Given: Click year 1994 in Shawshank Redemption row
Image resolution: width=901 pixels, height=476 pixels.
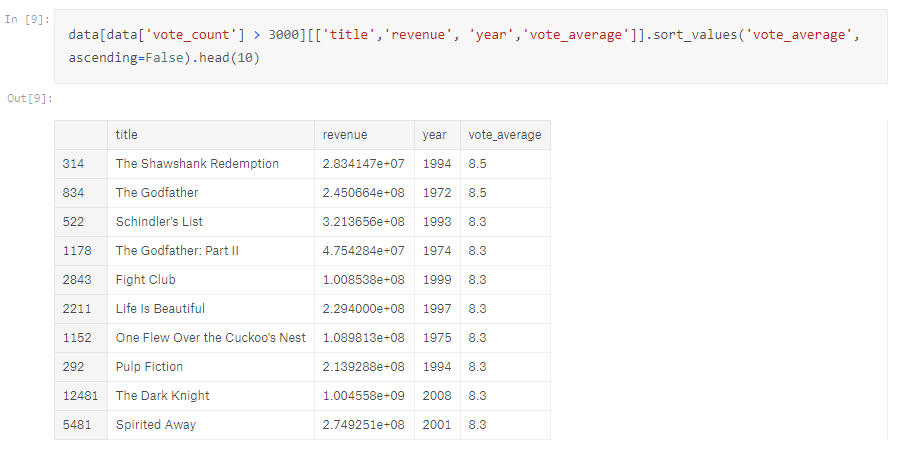Looking at the screenshot, I should click(x=437, y=164).
